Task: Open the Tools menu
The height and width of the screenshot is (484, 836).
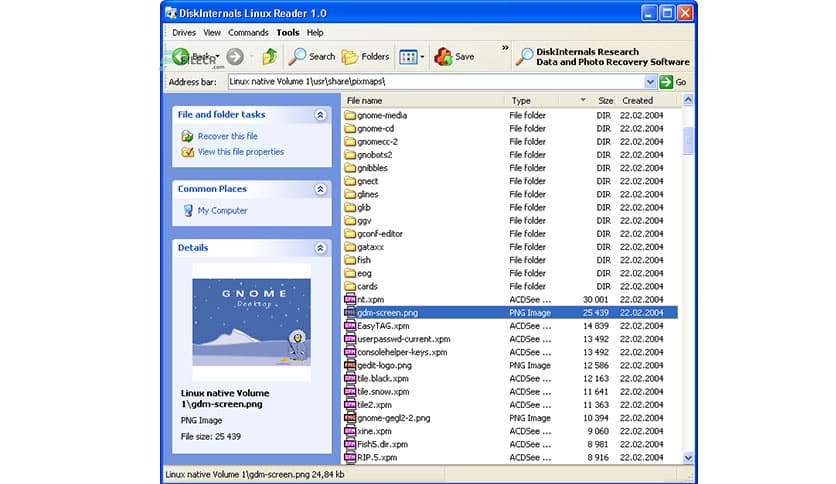Action: [287, 33]
